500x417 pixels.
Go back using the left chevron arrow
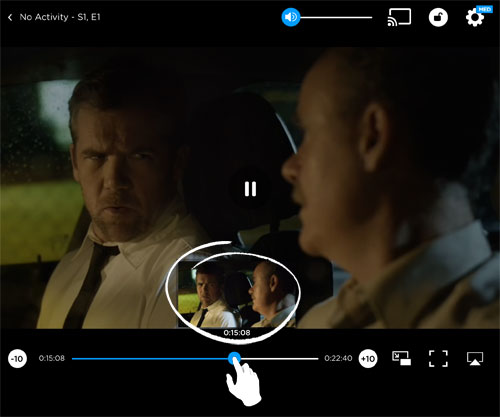[x=10, y=17]
